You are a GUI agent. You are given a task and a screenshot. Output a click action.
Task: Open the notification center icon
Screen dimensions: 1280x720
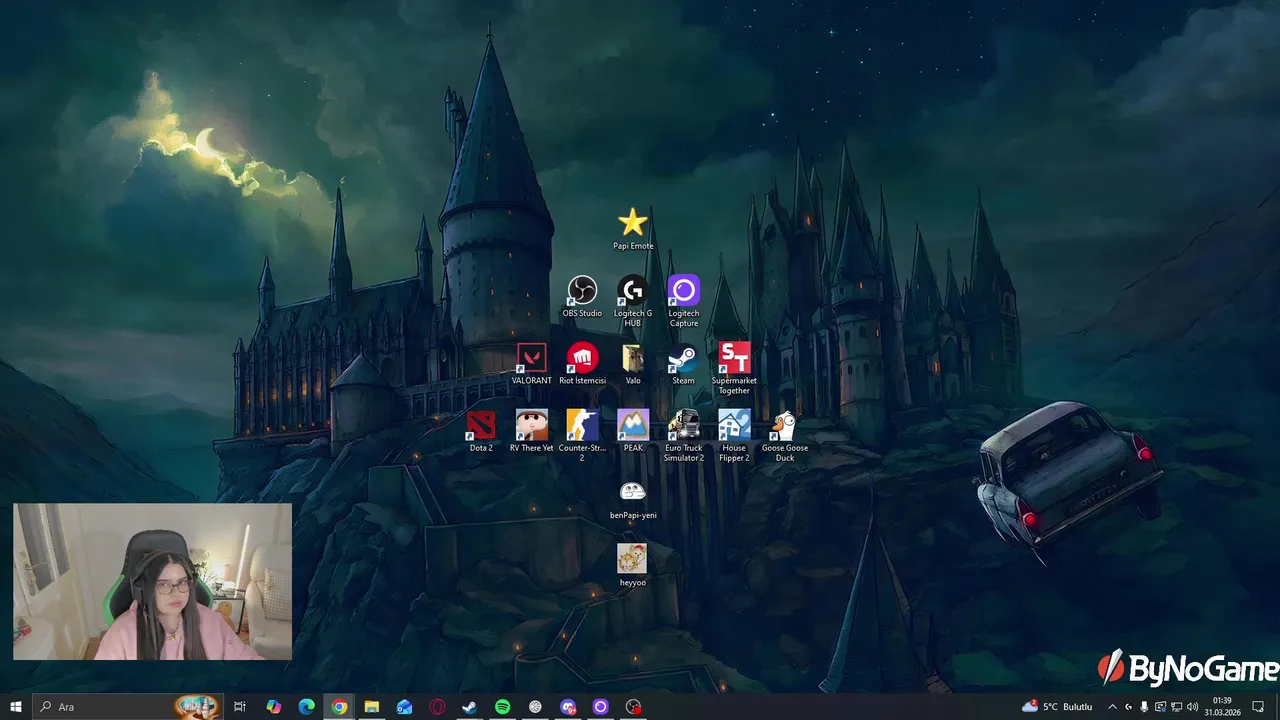click(x=1258, y=707)
